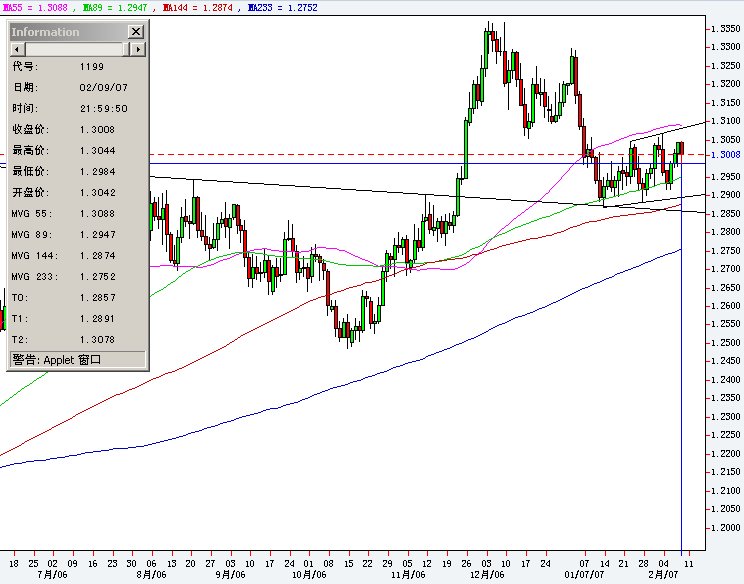Click the 12月/06 month label on time axis
Screen dimensions: 744x584
pyautogui.click(x=487, y=575)
